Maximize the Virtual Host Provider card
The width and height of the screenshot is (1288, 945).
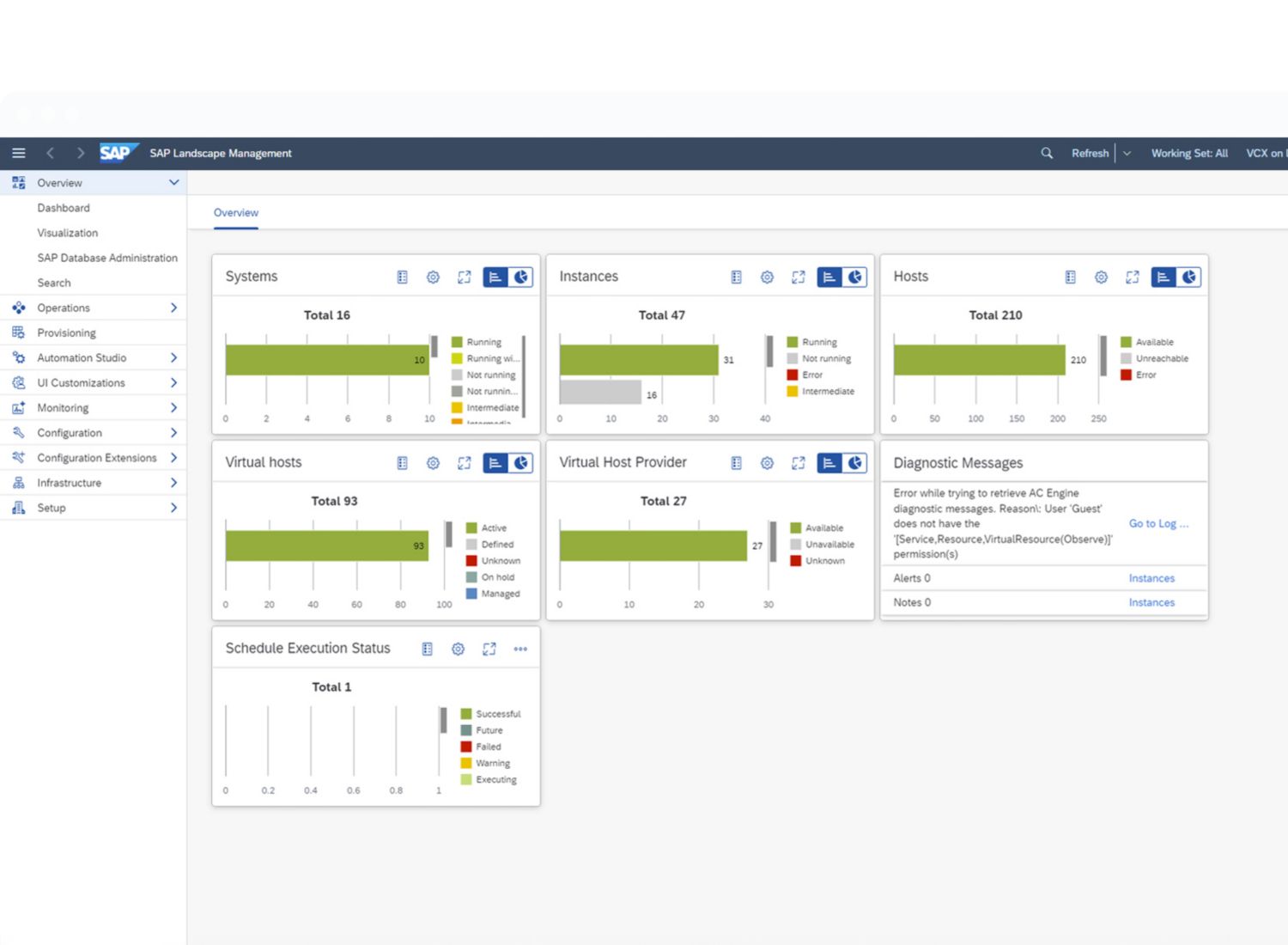pyautogui.click(x=798, y=463)
